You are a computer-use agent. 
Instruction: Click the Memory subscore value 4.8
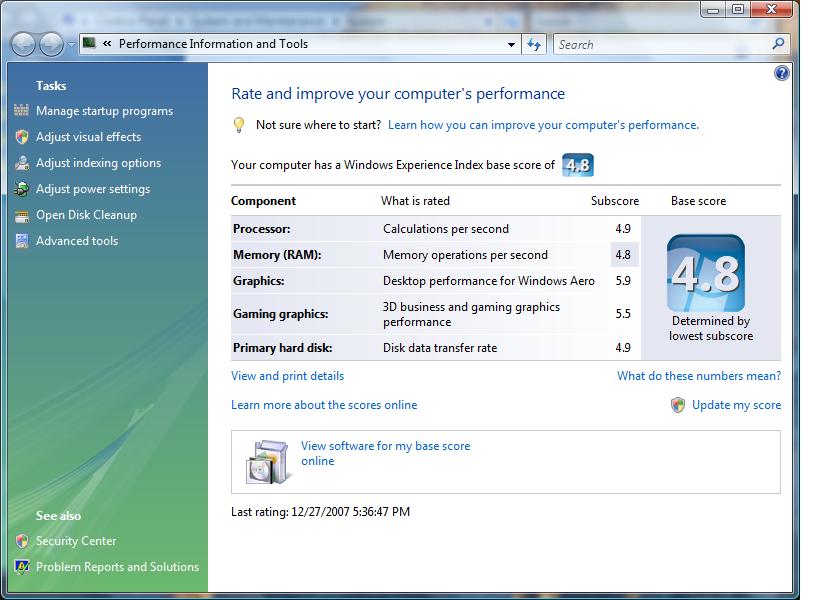[623, 255]
